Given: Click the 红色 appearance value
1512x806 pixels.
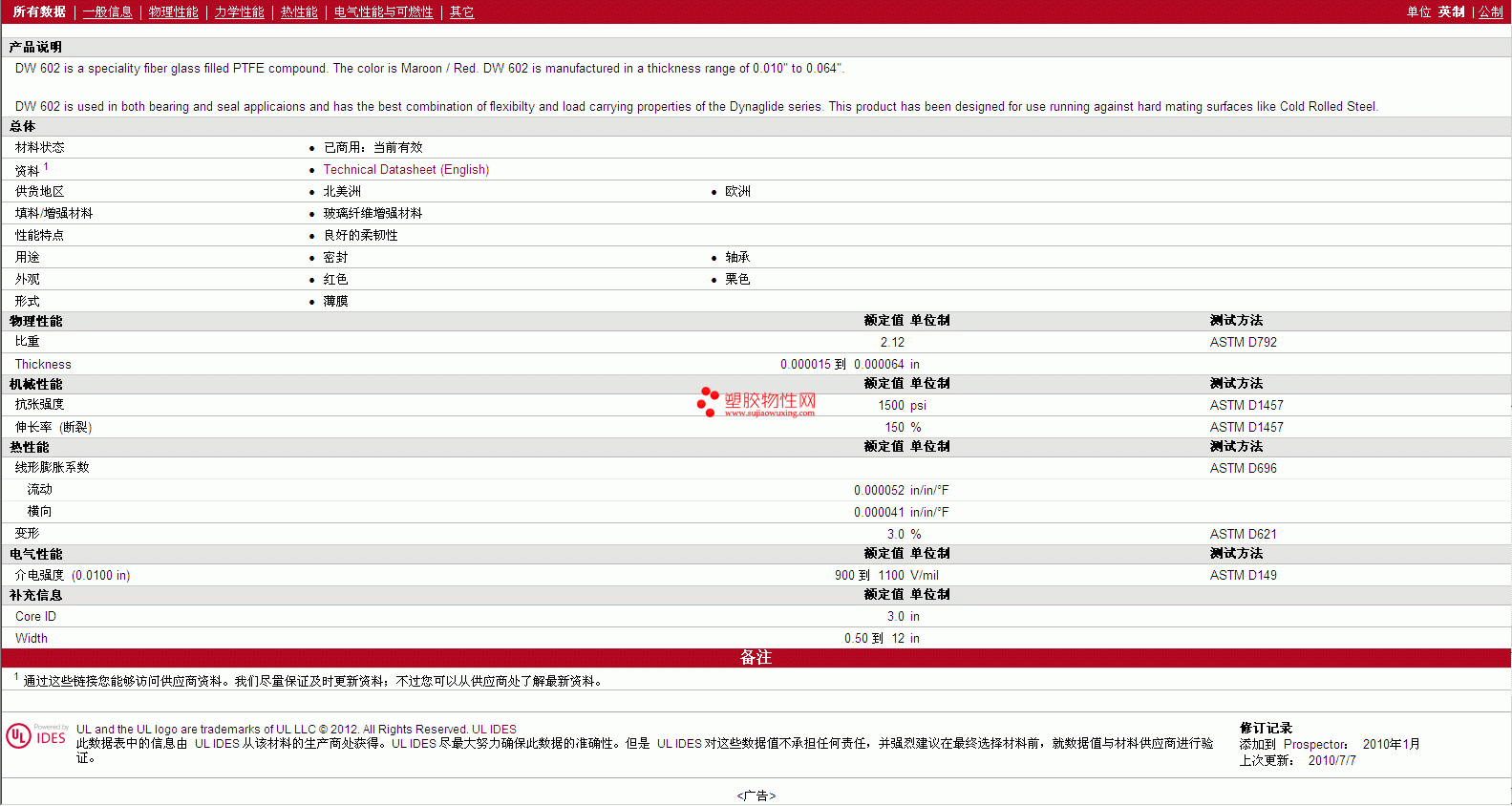Looking at the screenshot, I should 335,279.
